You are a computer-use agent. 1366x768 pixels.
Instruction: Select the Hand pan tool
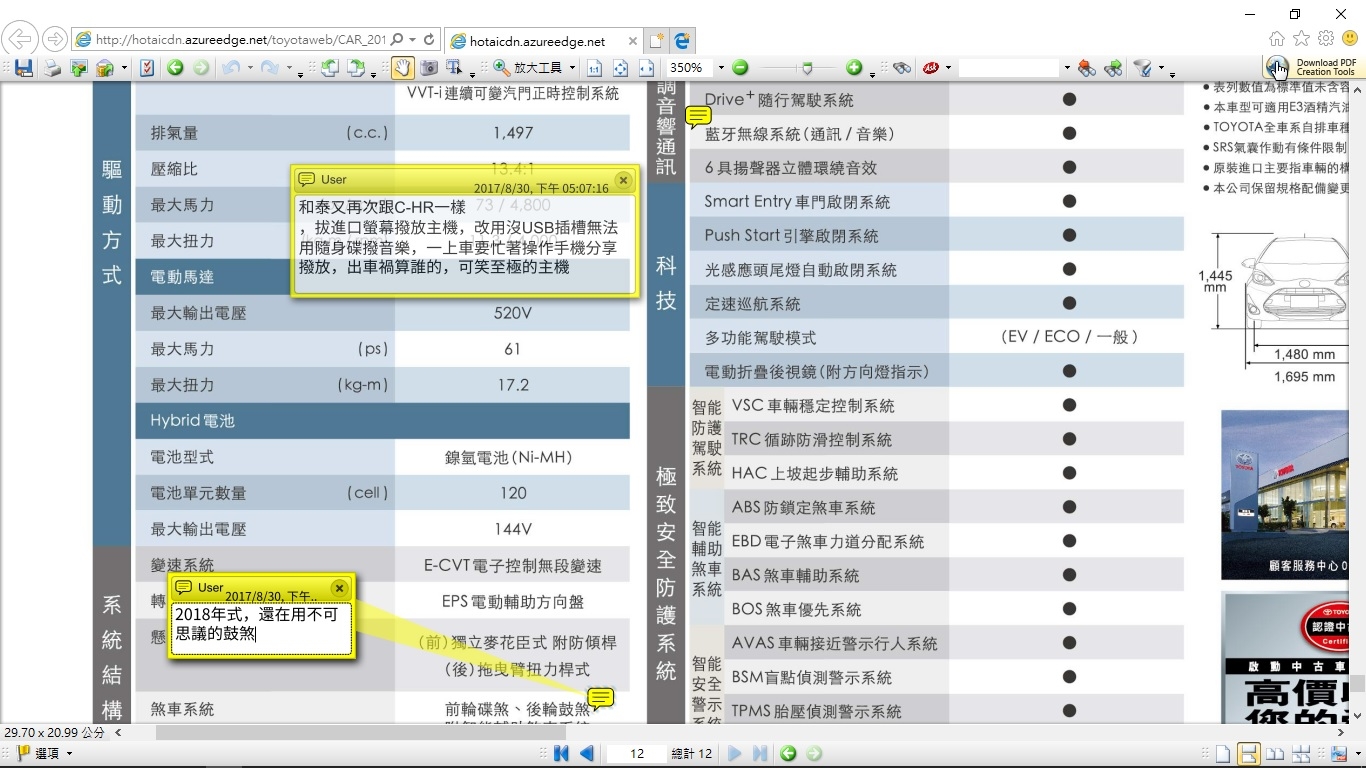coord(403,68)
